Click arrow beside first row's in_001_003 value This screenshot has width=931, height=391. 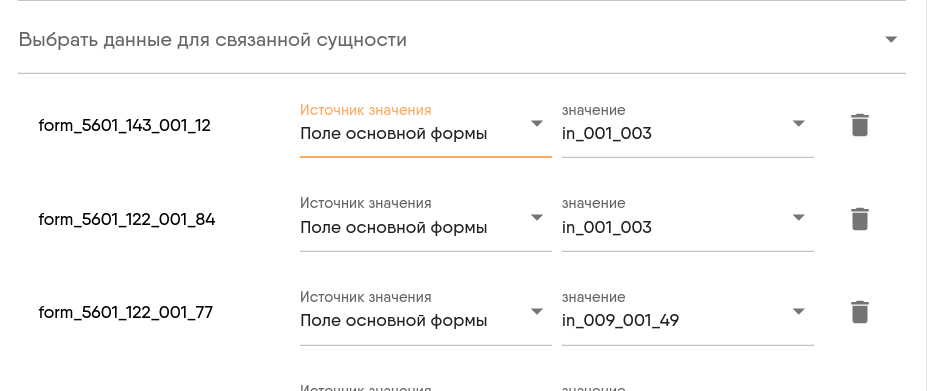tap(799, 123)
